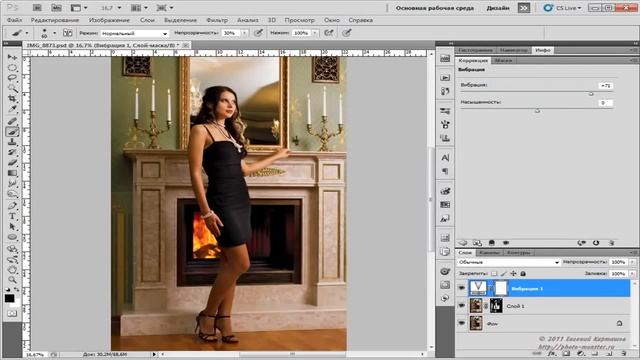This screenshot has width=640, height=360.
Task: Select the Eraser tool
Action: pos(12,163)
